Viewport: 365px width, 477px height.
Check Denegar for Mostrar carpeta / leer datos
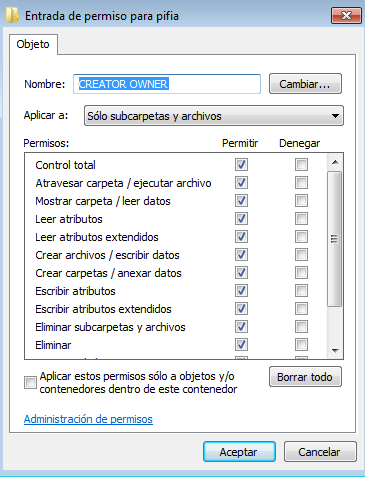301,200
